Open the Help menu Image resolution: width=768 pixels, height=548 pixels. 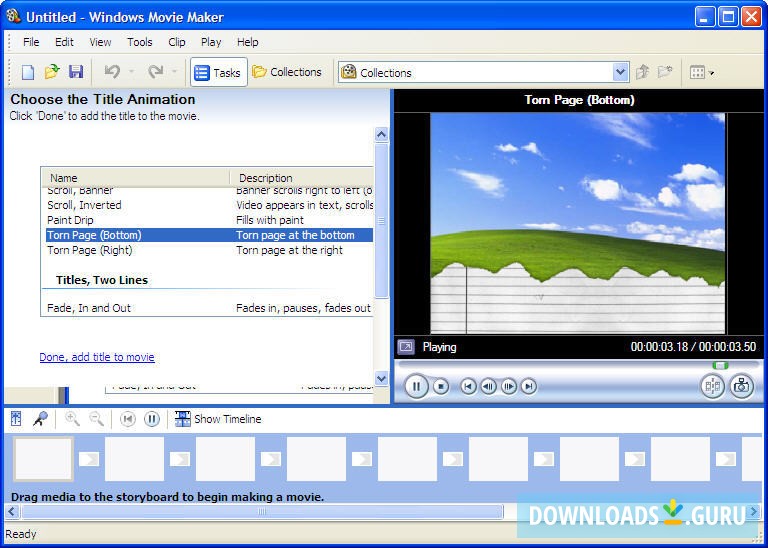click(x=247, y=42)
